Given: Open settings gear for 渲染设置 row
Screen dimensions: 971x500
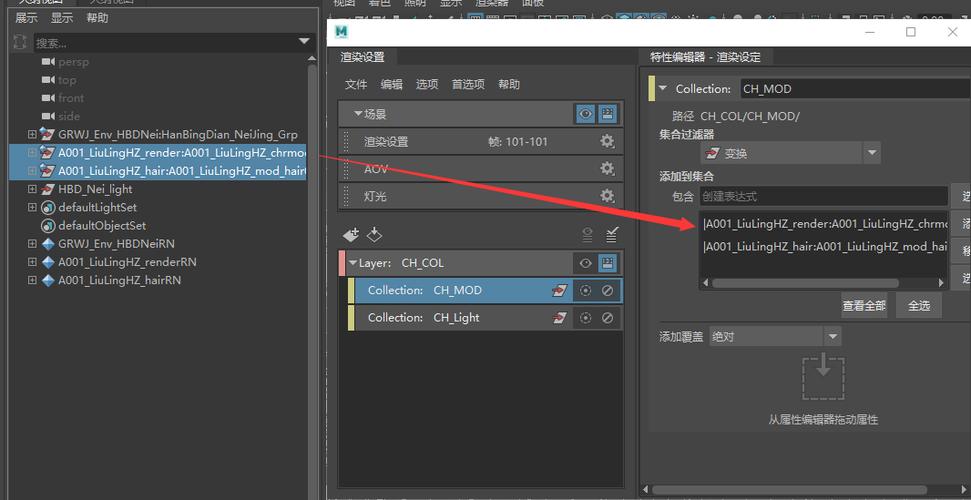Looking at the screenshot, I should 607,141.
